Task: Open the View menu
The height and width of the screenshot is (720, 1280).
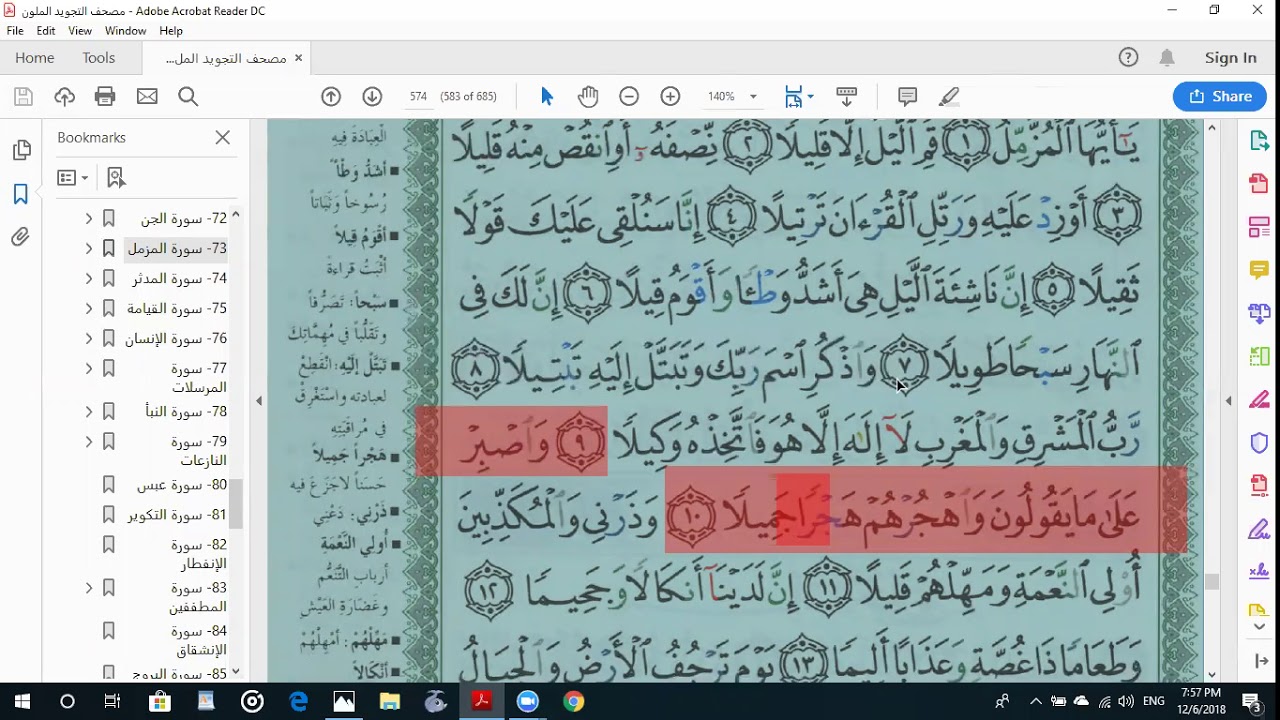Action: 80,31
